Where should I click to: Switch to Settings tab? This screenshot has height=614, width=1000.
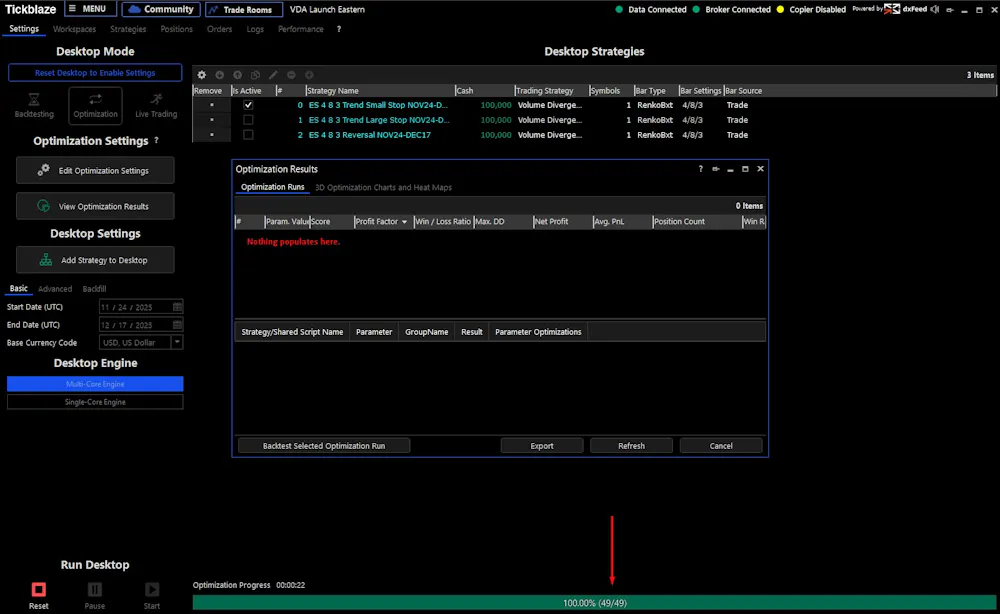coord(24,29)
